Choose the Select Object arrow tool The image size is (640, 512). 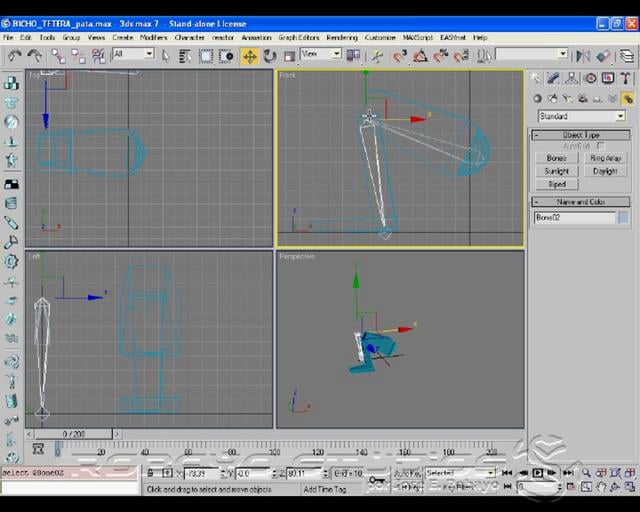click(165, 56)
